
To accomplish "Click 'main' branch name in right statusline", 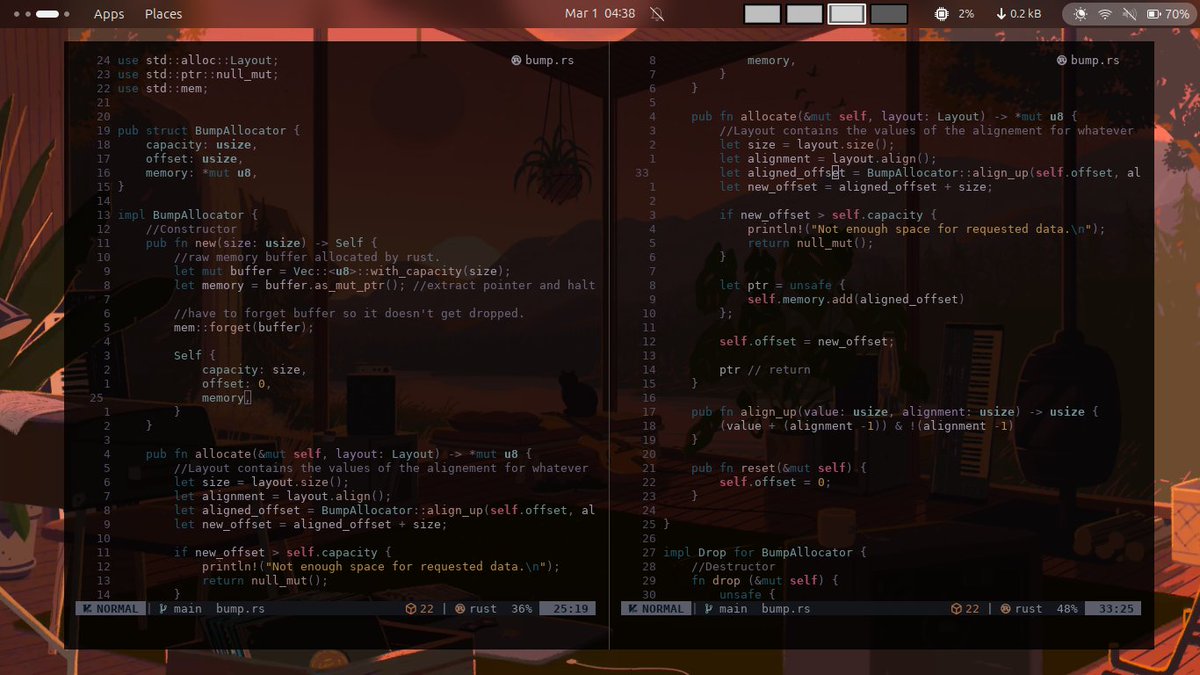I will pyautogui.click(x=733, y=608).
